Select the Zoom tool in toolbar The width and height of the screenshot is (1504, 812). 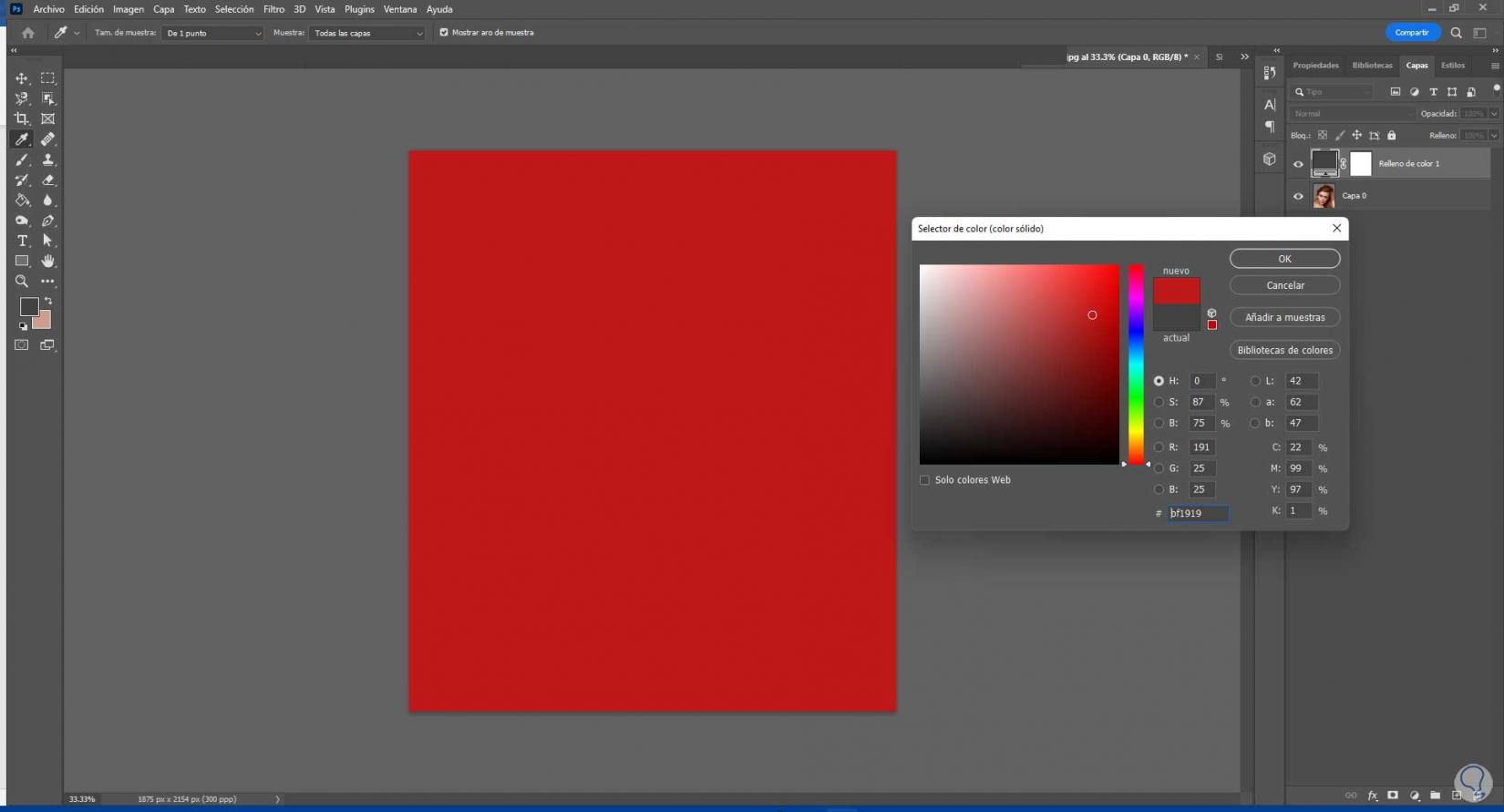(22, 282)
